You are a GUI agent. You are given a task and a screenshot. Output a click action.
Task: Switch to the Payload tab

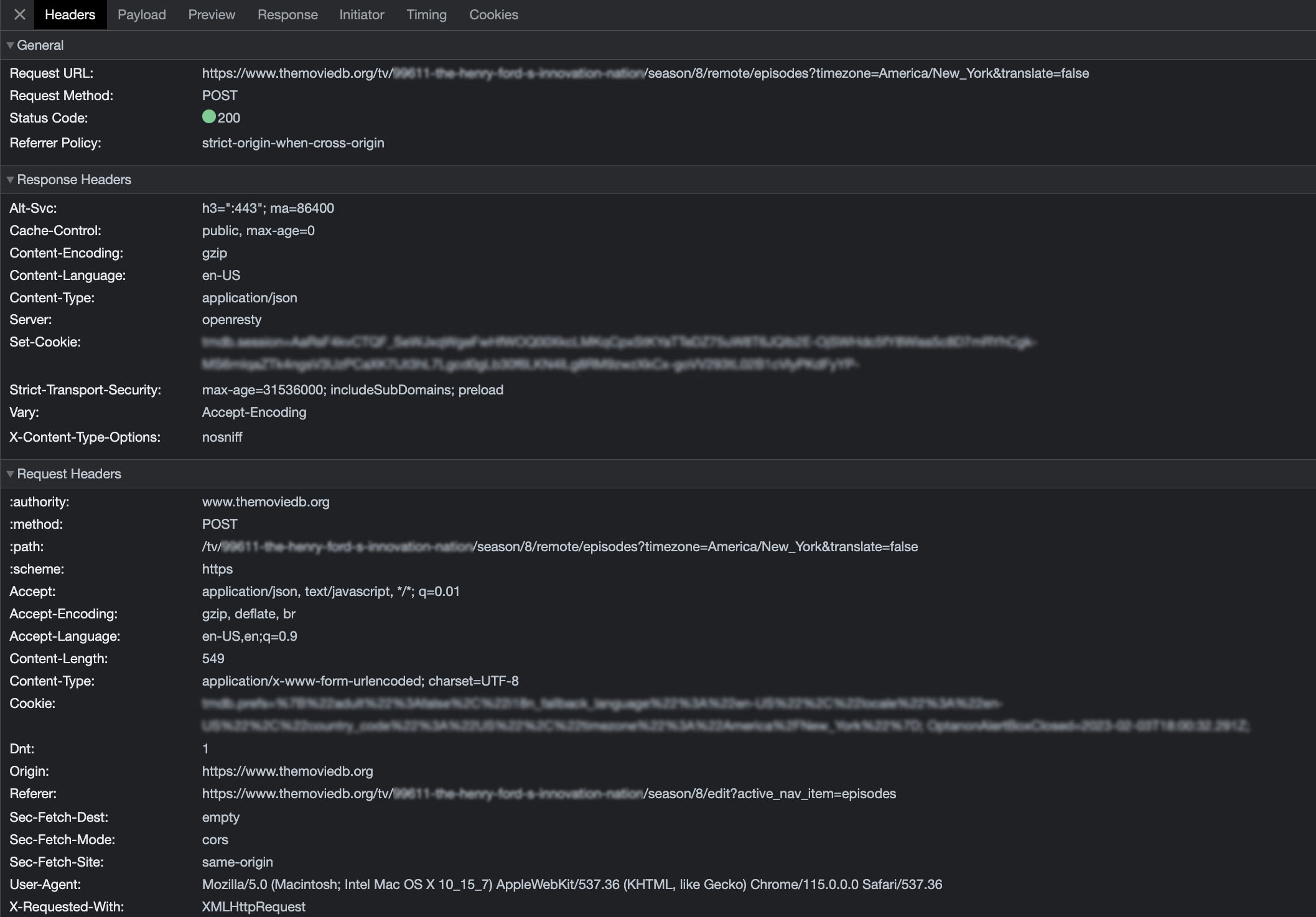141,14
